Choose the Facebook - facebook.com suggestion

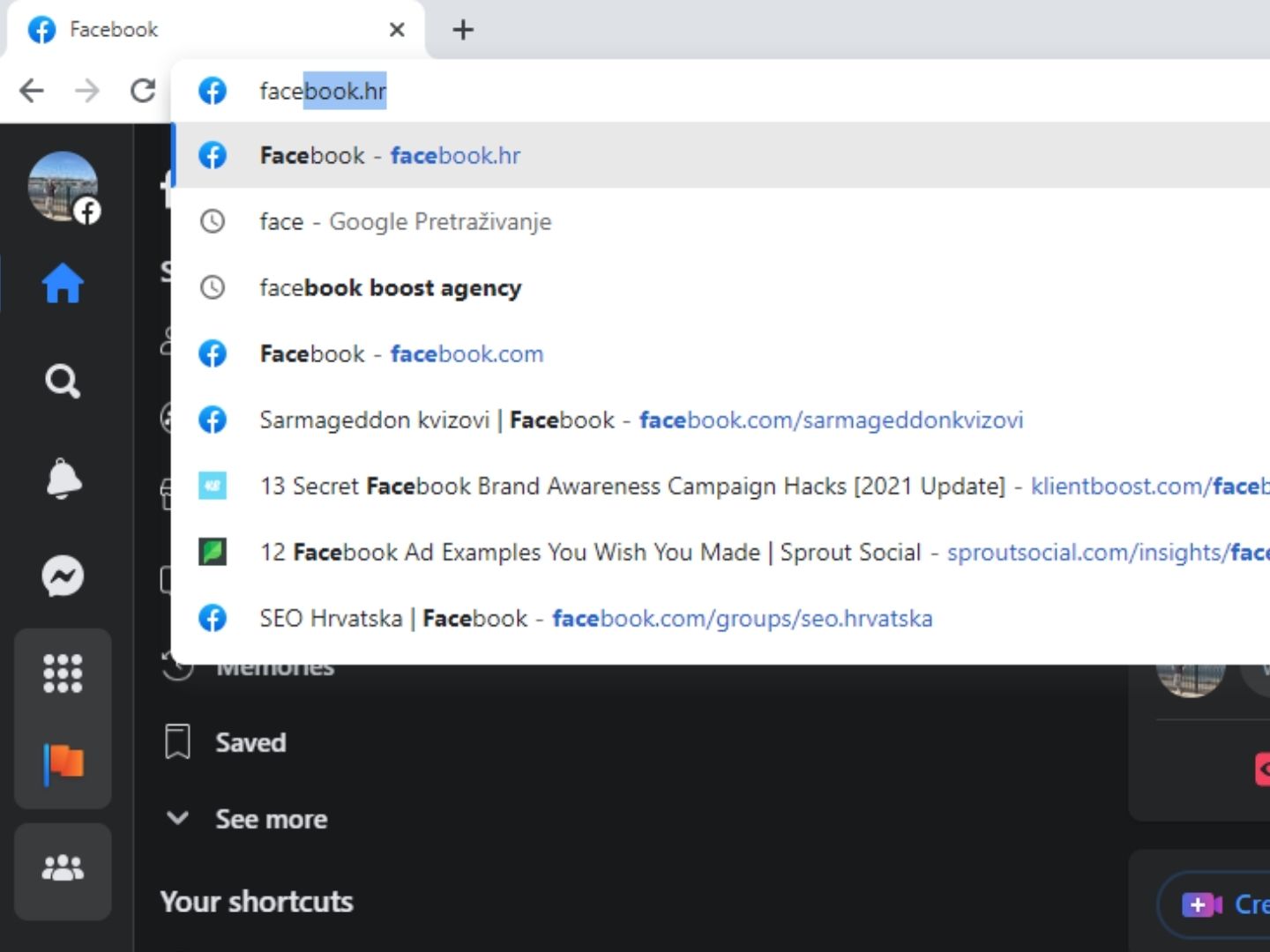coord(720,353)
